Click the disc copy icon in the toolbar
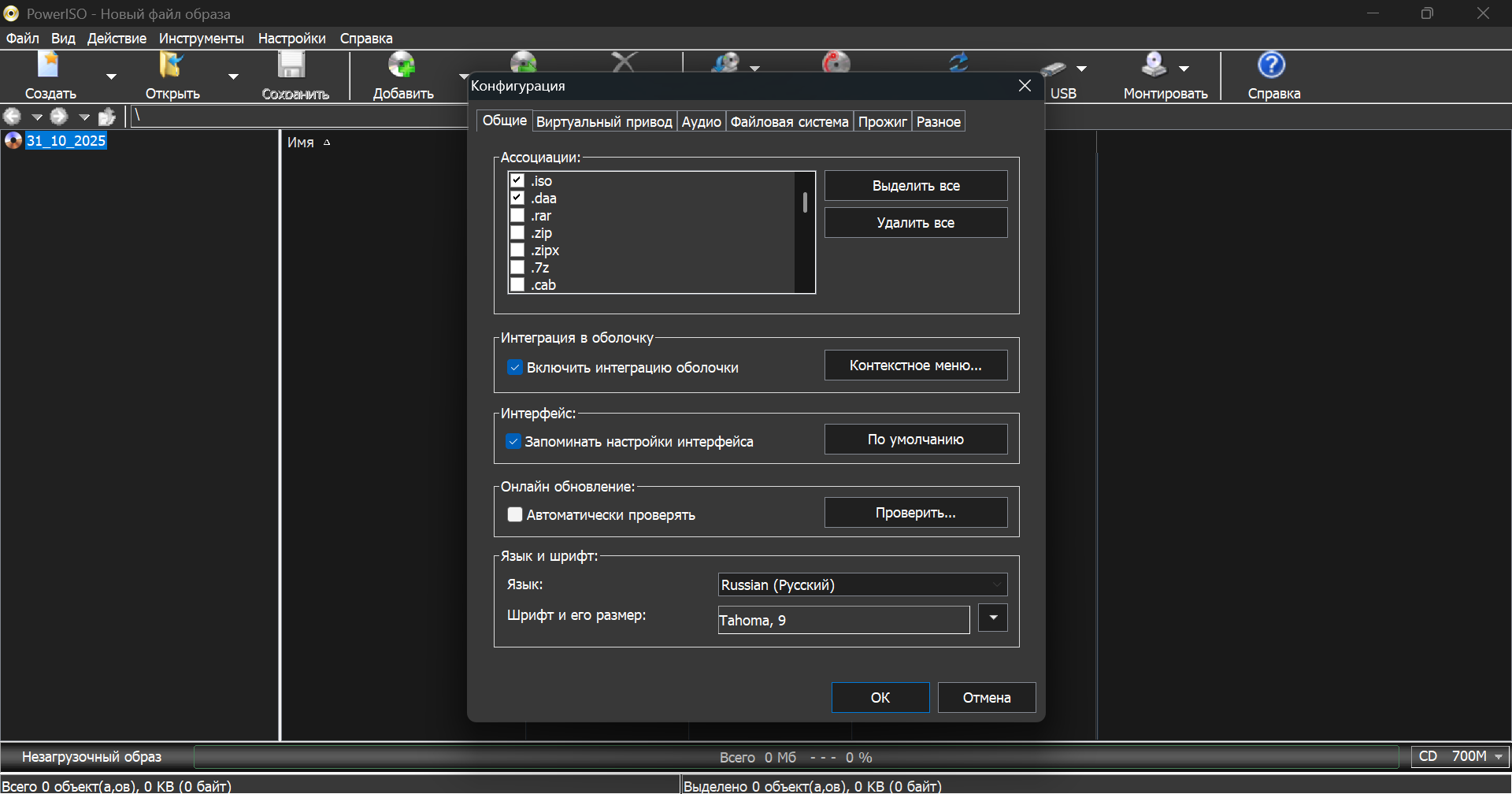Image resolution: width=1512 pixels, height=794 pixels. coord(725,61)
